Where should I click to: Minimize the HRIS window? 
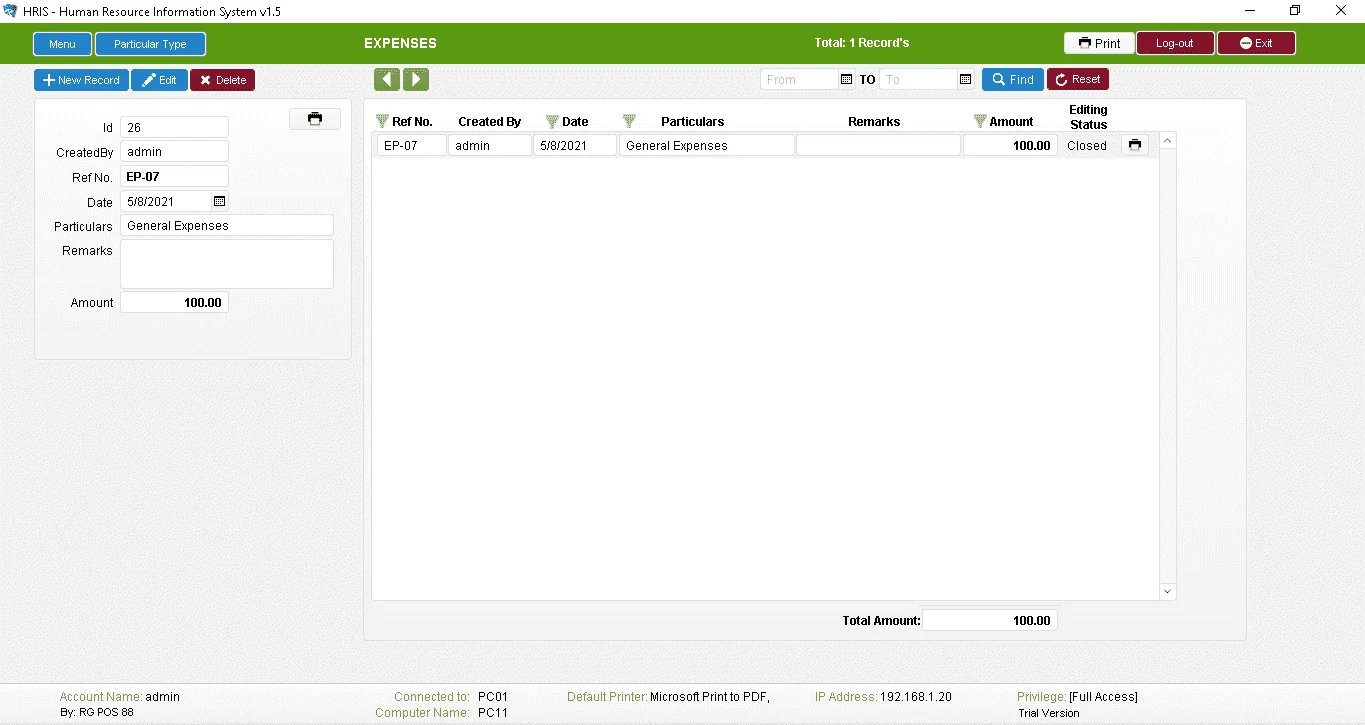point(1249,11)
